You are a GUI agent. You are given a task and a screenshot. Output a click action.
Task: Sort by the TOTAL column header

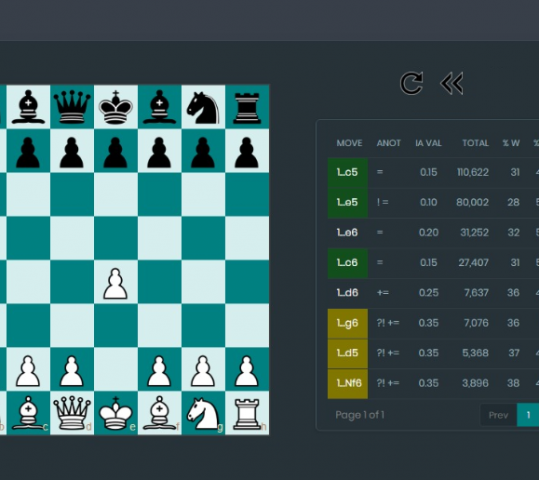coord(475,143)
